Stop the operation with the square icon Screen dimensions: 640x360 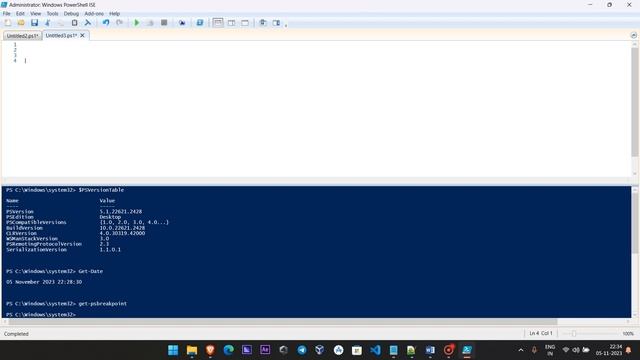(164, 23)
